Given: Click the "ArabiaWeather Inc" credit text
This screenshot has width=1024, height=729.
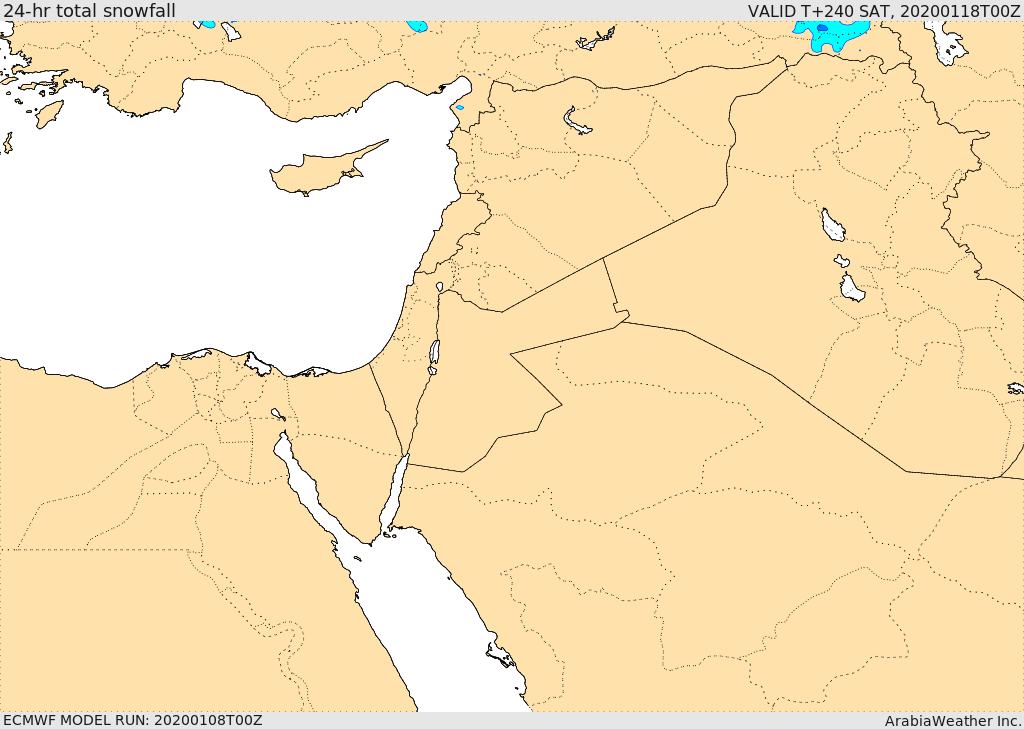Looking at the screenshot, I should pyautogui.click(x=953, y=721).
